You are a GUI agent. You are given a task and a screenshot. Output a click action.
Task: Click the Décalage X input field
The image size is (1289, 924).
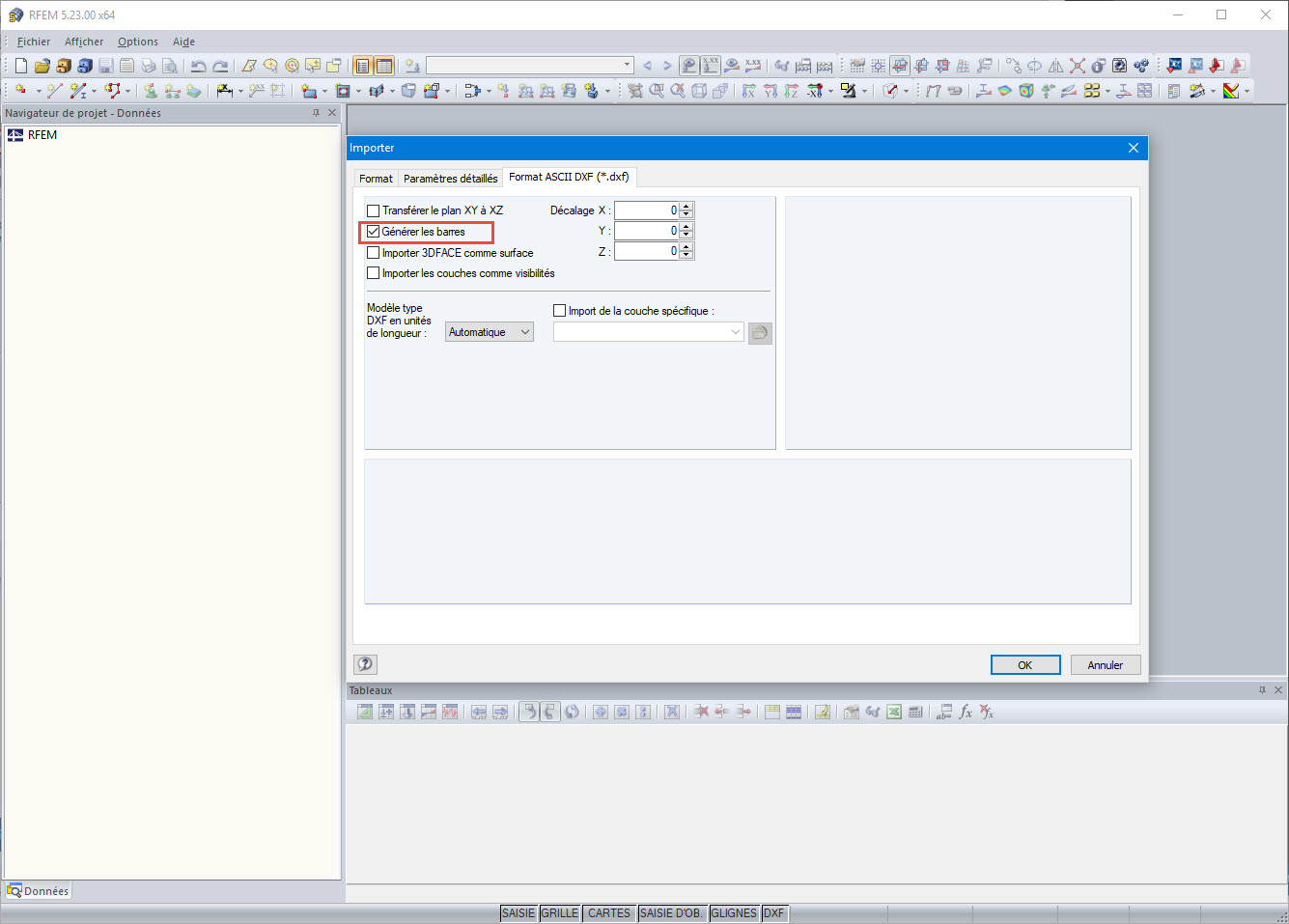click(646, 210)
